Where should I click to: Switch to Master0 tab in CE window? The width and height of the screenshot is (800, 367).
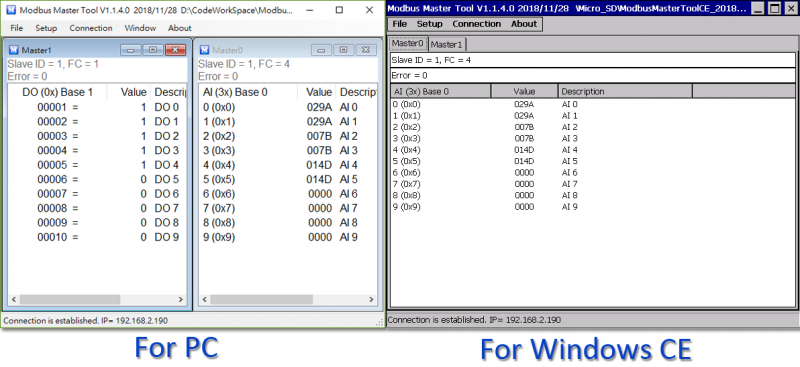[x=408, y=44]
